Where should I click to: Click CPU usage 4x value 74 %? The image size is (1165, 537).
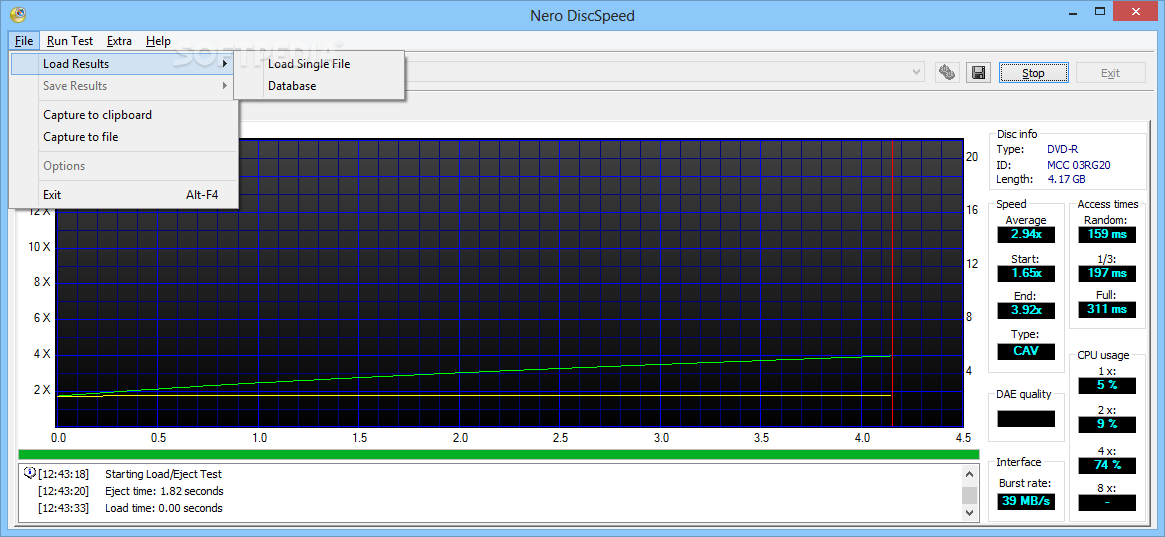pos(1107,466)
